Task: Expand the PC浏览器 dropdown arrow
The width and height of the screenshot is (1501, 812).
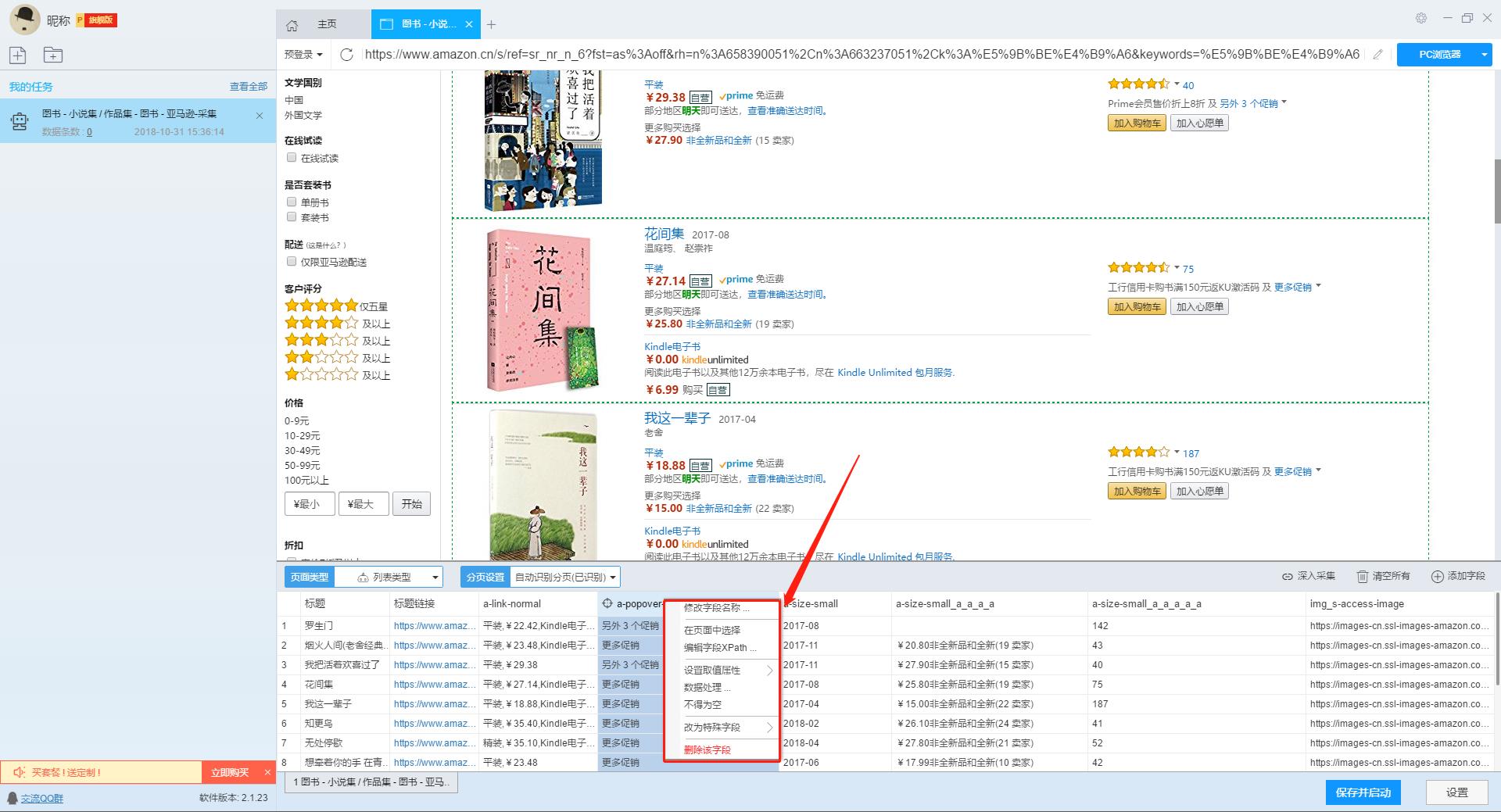Action: point(1484,54)
